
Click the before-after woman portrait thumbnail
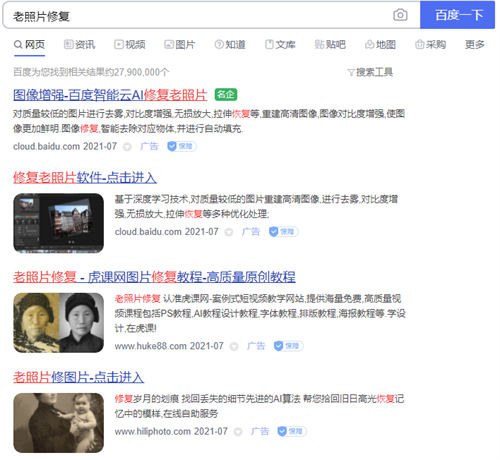click(x=59, y=323)
